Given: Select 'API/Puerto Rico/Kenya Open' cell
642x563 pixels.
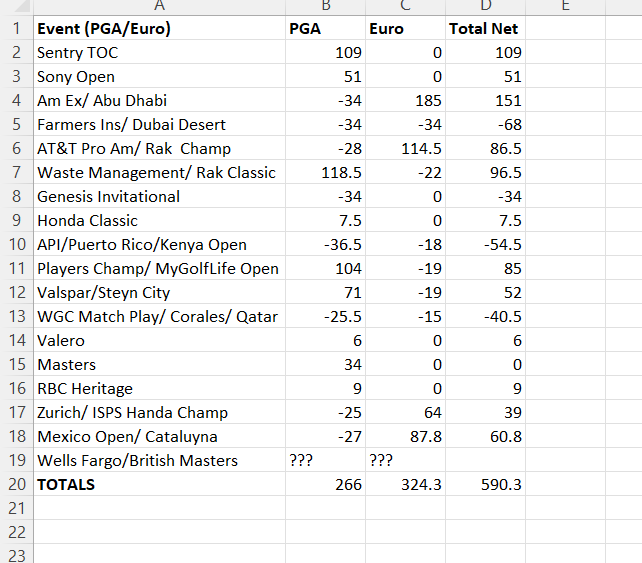Looking at the screenshot, I should (x=159, y=244).
